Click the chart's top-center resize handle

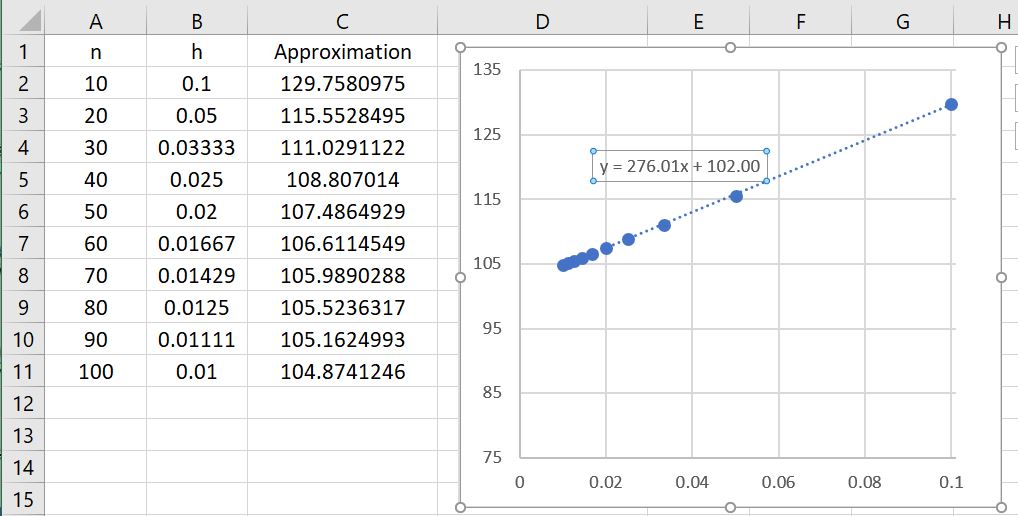pos(730,47)
